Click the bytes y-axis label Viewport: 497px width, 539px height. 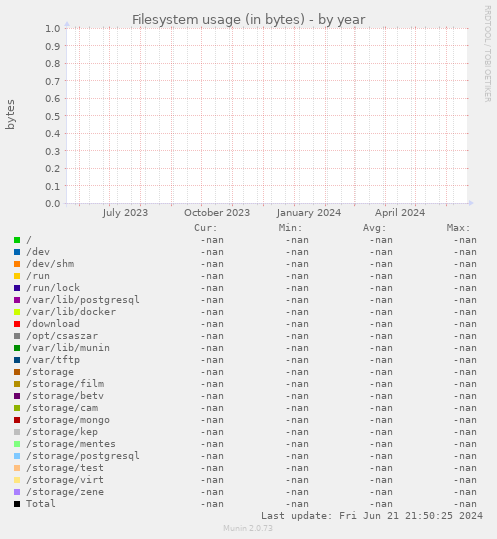pos(10,115)
